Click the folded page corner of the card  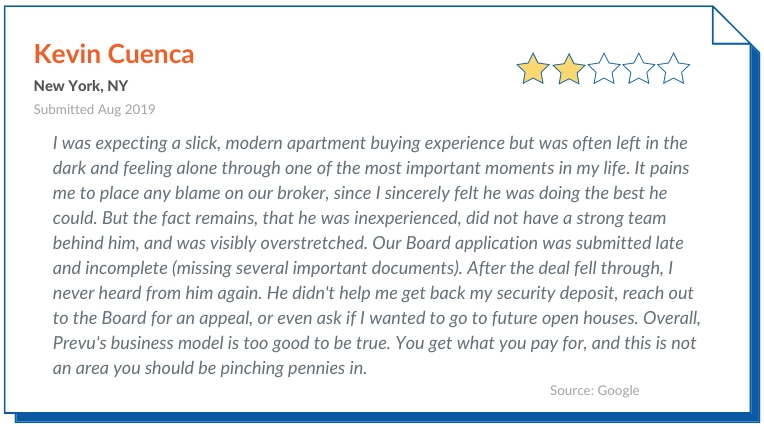[731, 26]
